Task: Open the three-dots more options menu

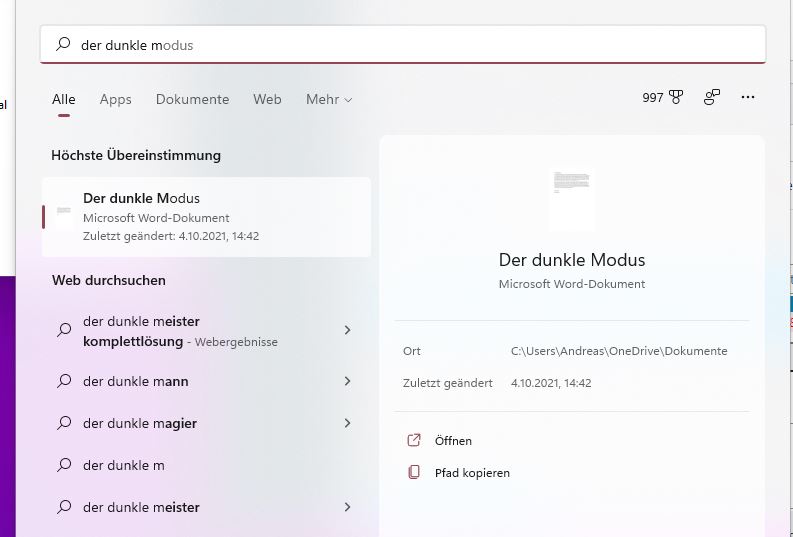Action: [747, 97]
